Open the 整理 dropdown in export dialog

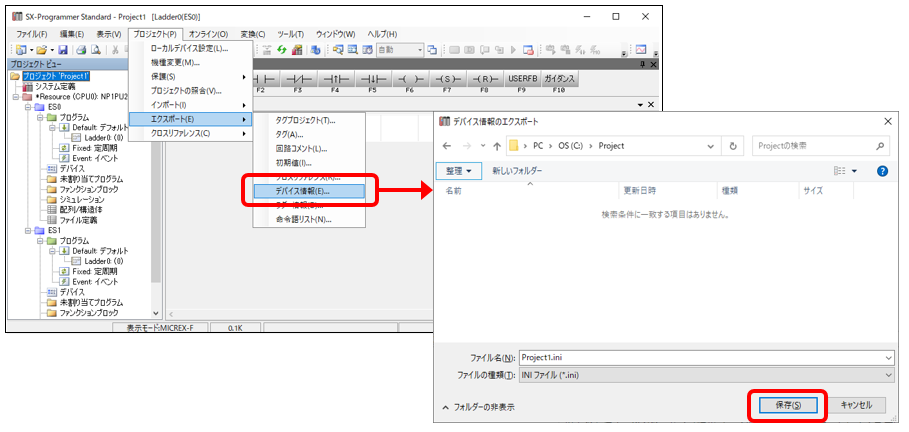click(x=460, y=171)
